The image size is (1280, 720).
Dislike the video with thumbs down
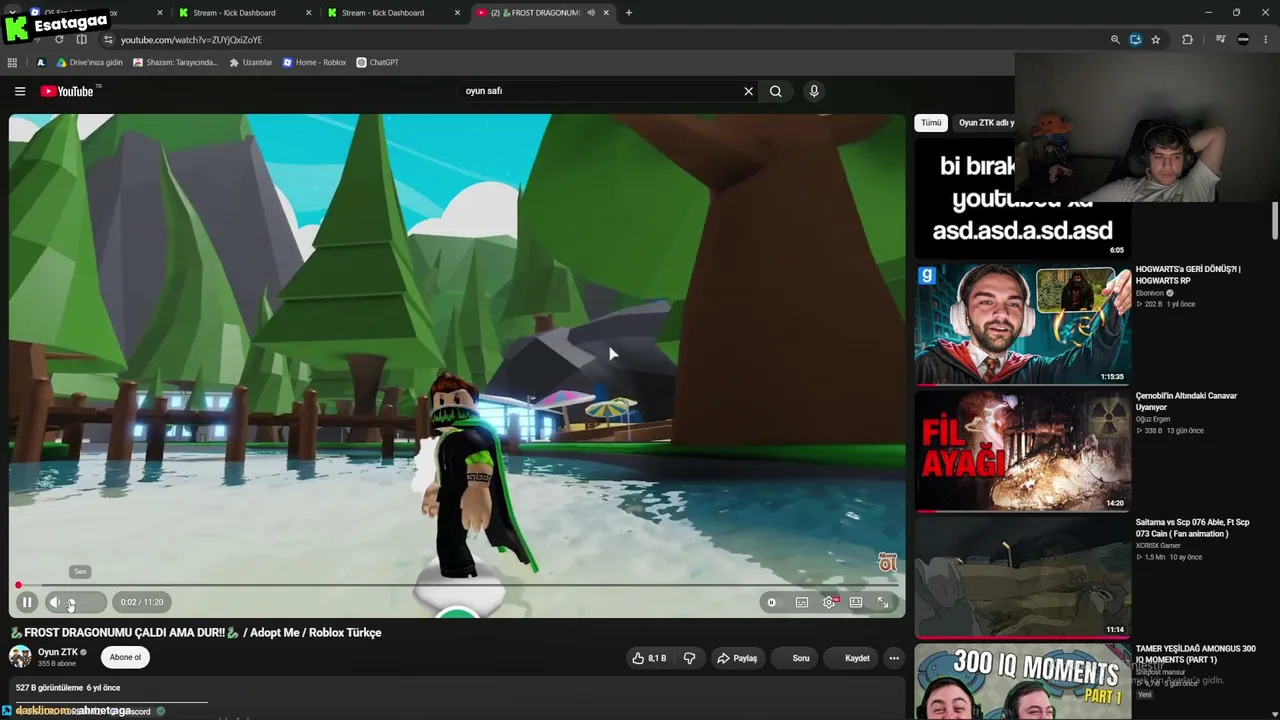pos(689,658)
